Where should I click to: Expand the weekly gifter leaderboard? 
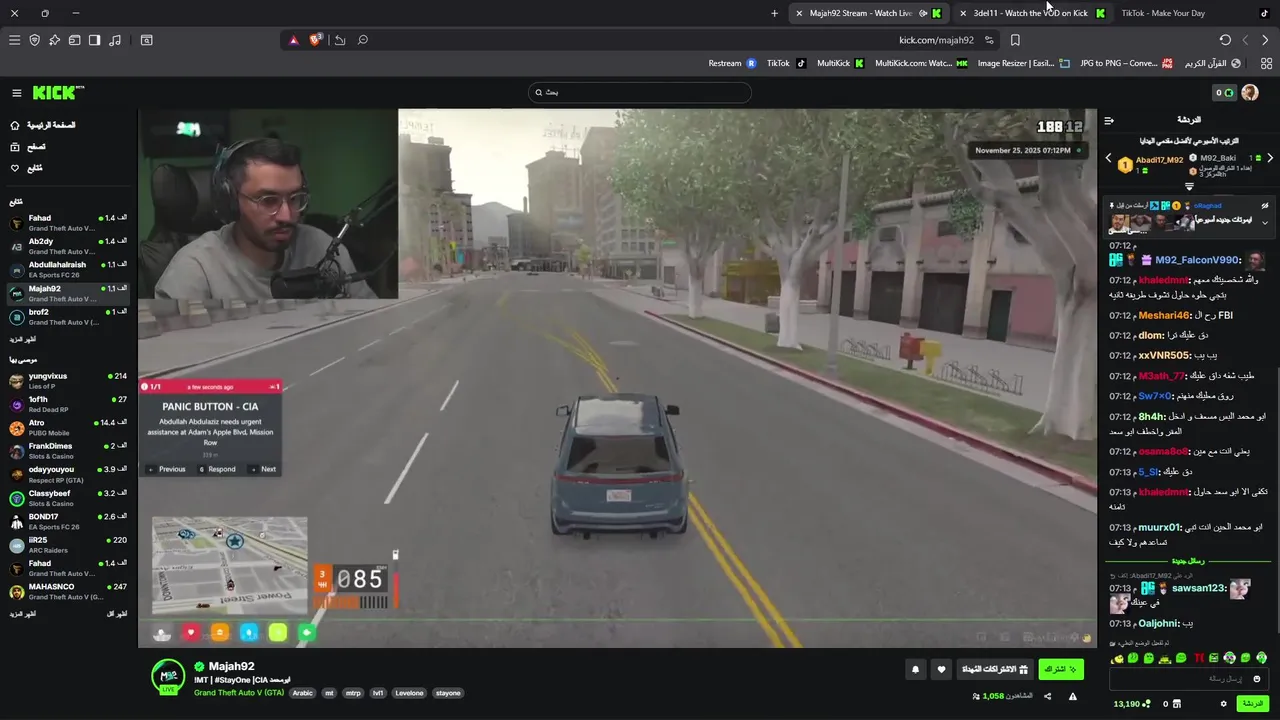1189,187
